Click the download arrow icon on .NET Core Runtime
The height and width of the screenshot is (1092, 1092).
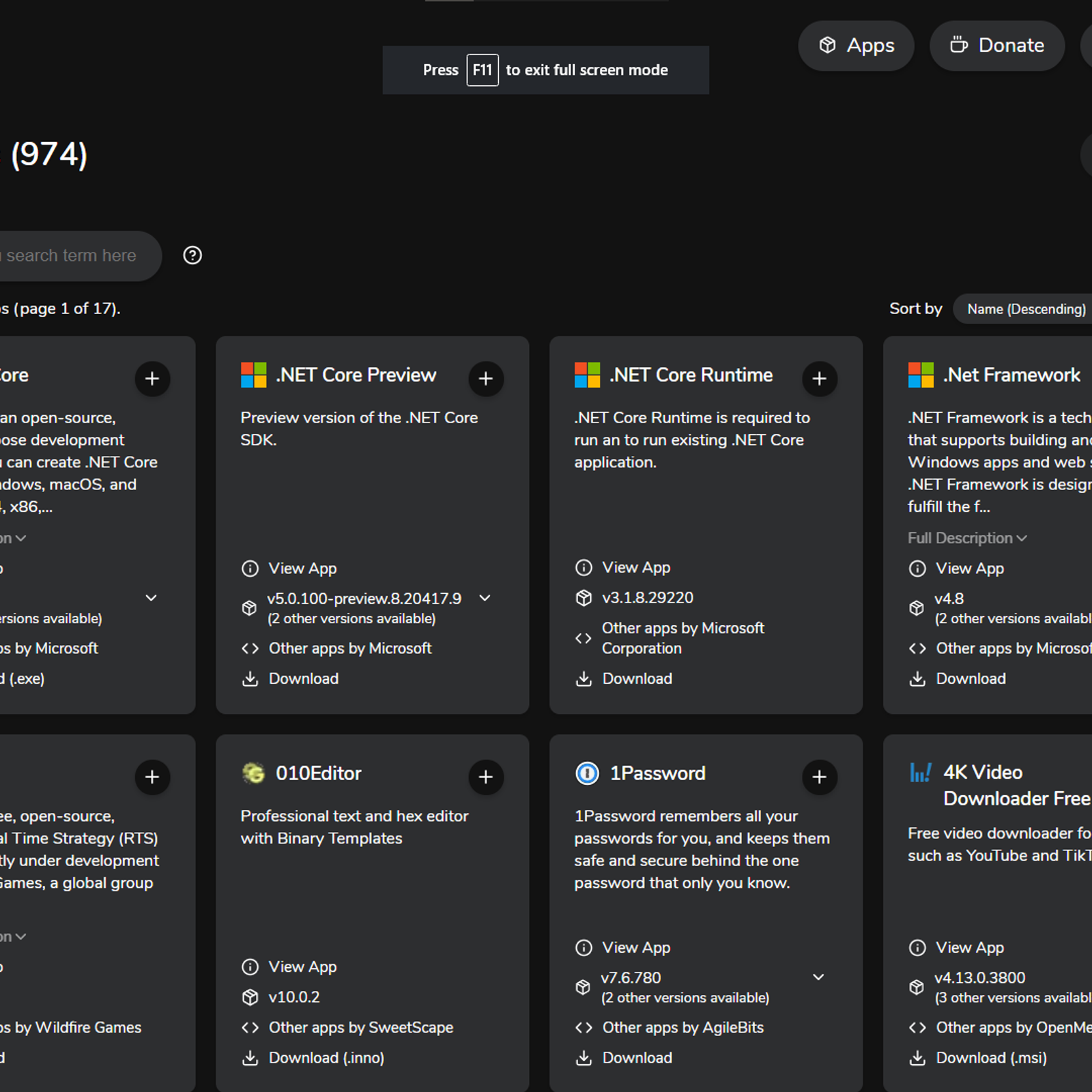coord(584,679)
